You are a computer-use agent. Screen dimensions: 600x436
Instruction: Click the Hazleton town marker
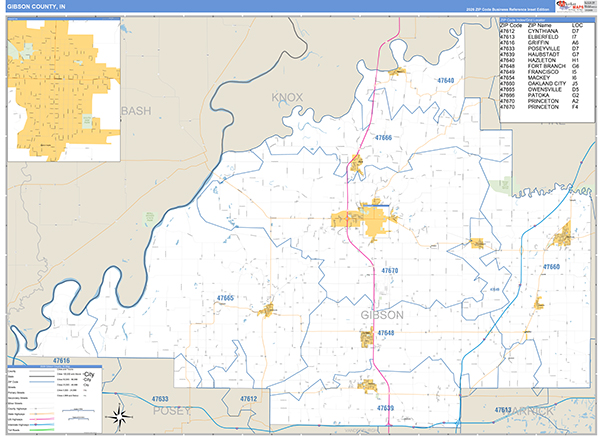[397, 72]
